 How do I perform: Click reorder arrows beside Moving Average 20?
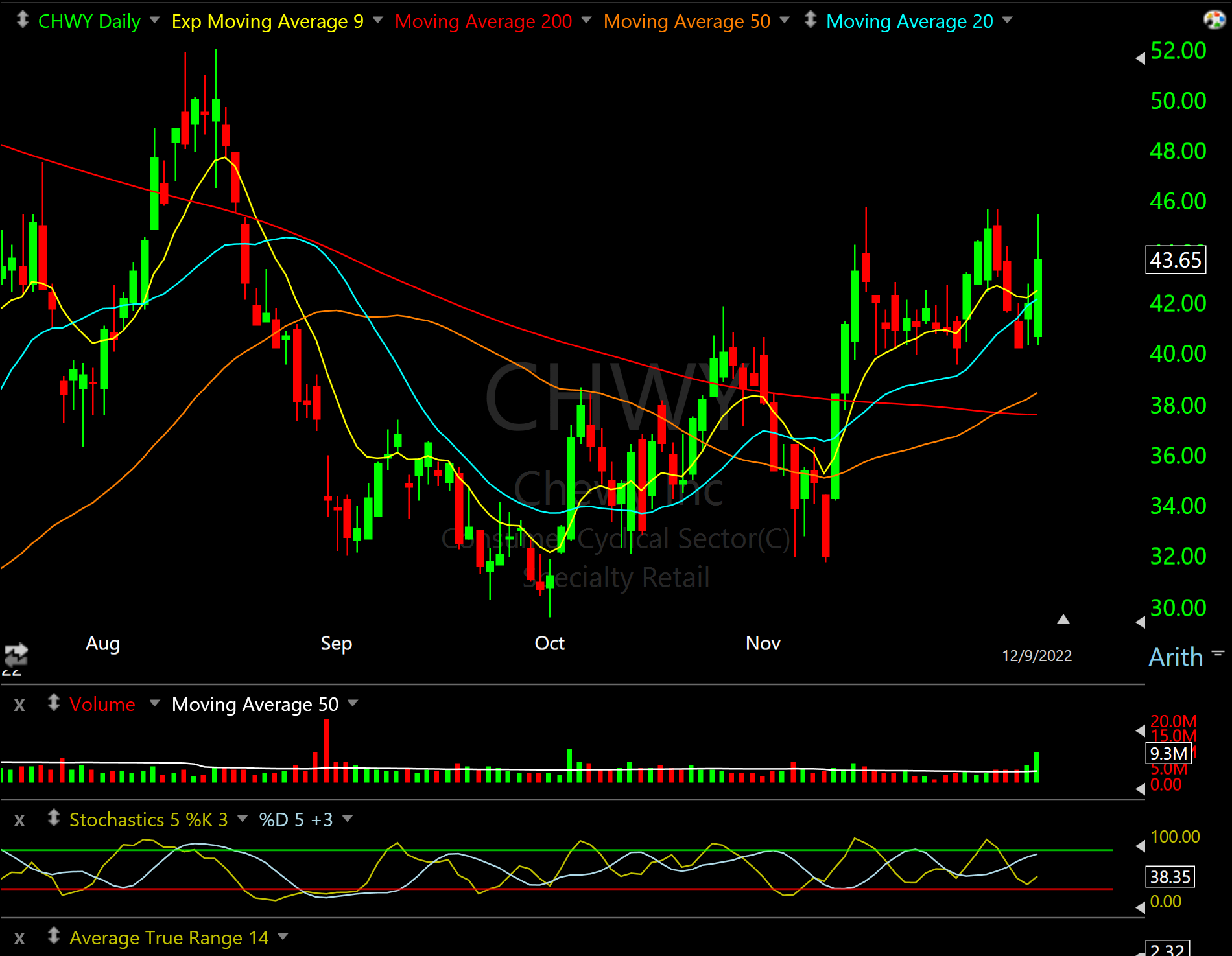point(810,20)
